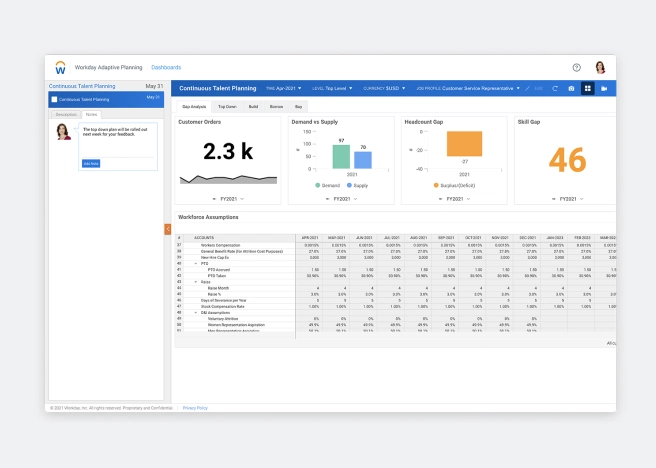This screenshot has height=468, width=656.
Task: Select the grid layout view icon
Action: 587,88
